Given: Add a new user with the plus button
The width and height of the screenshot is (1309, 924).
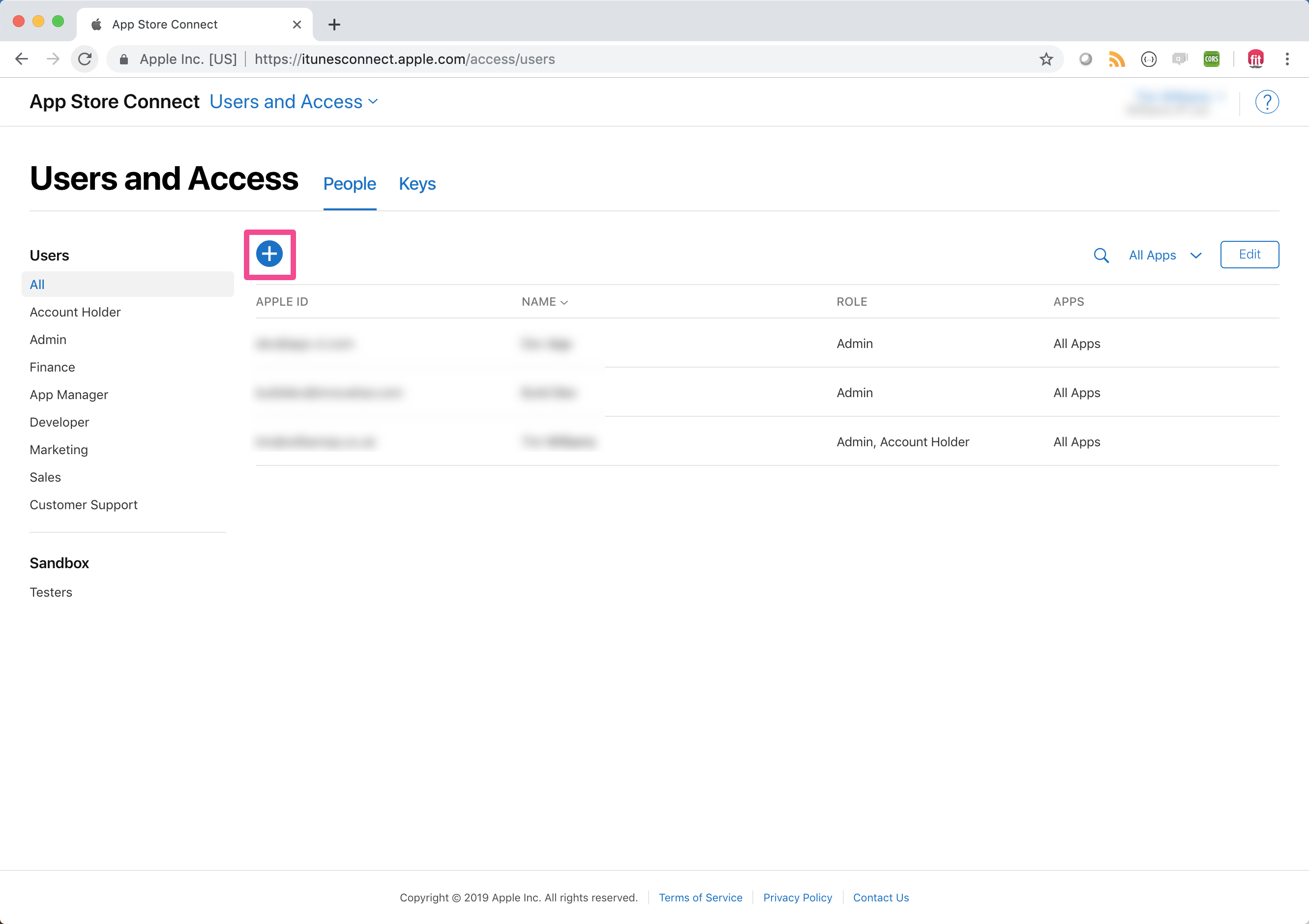Looking at the screenshot, I should click(x=269, y=254).
